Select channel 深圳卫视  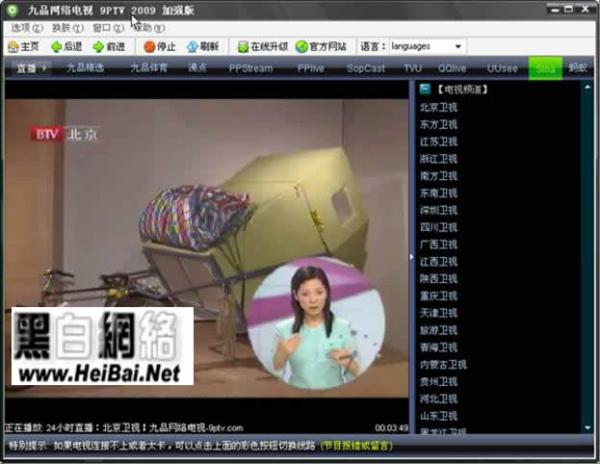(x=438, y=210)
